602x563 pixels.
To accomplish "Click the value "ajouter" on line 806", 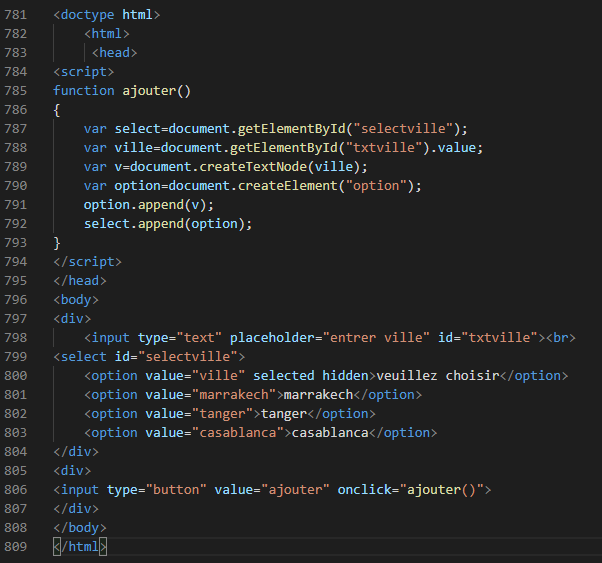I will coord(295,490).
